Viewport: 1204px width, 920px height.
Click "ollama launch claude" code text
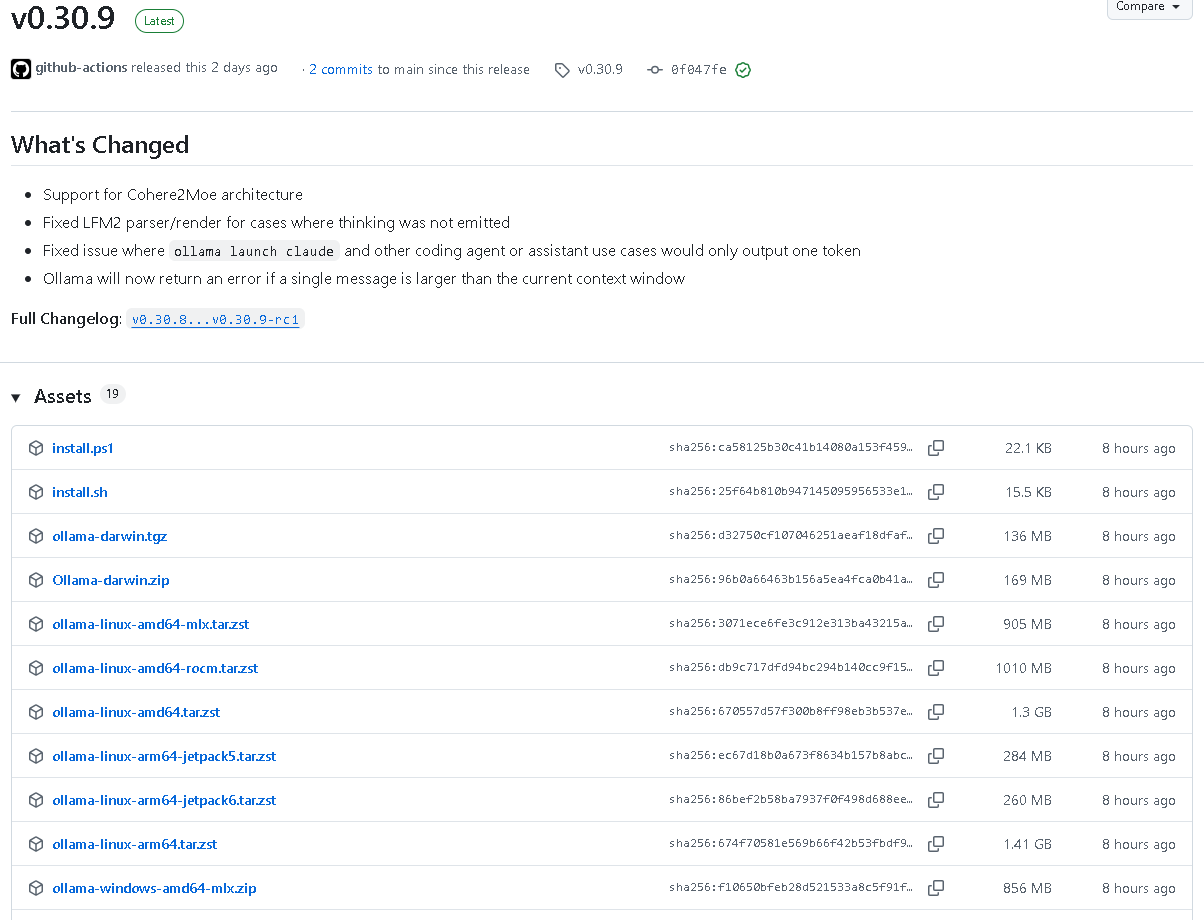(x=254, y=251)
